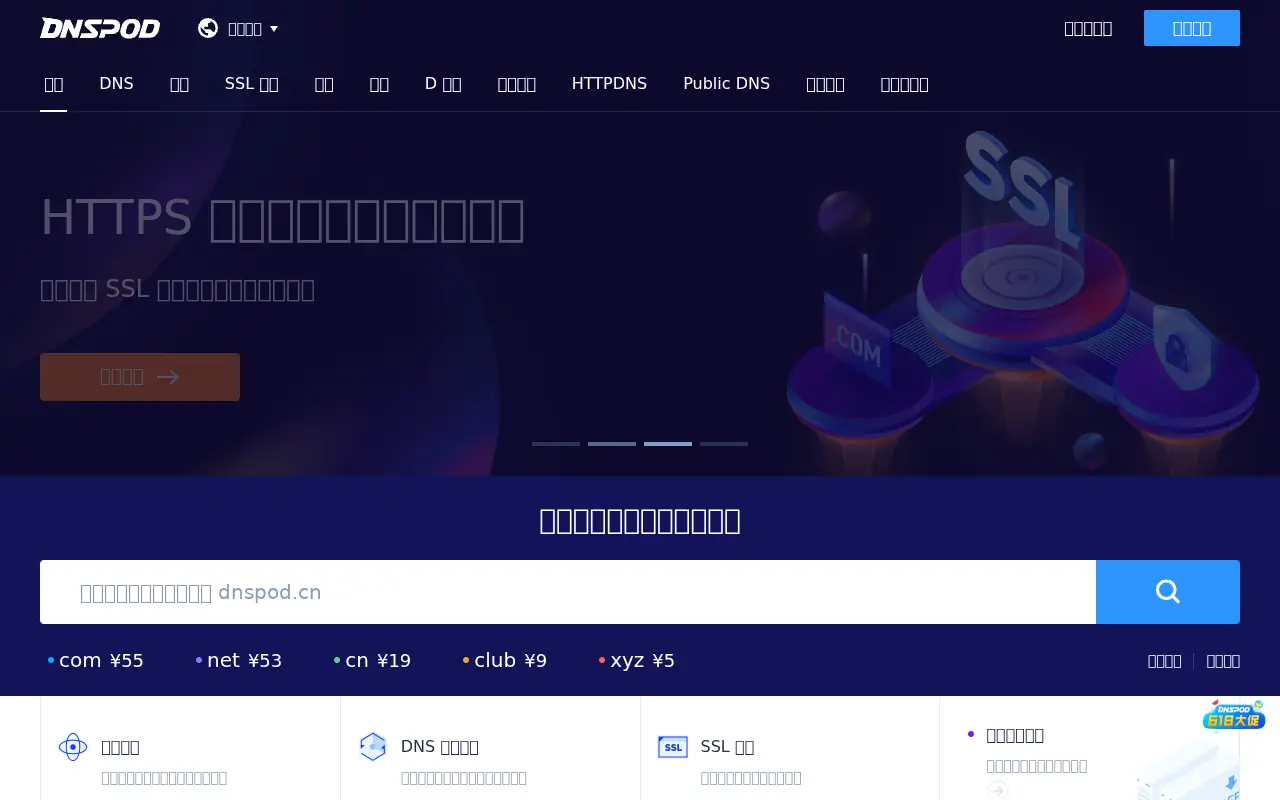Open the SSL navigation item

tap(252, 84)
